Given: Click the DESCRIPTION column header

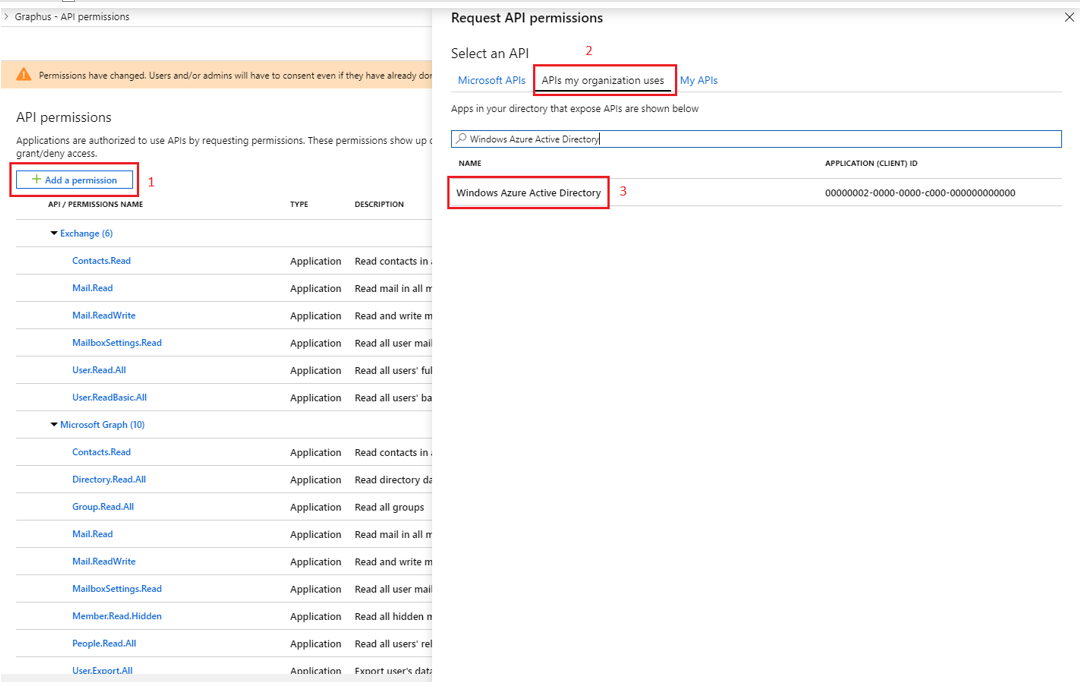Looking at the screenshot, I should [x=379, y=205].
